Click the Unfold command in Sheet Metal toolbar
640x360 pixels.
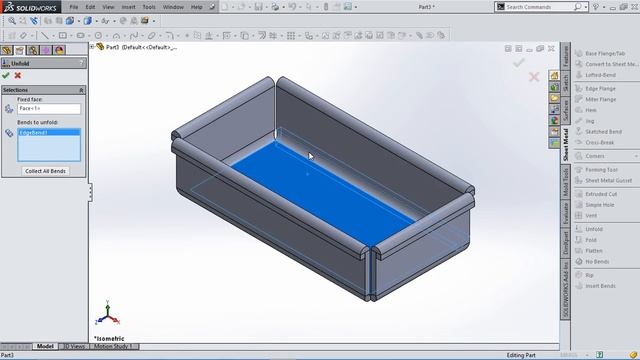click(589, 229)
